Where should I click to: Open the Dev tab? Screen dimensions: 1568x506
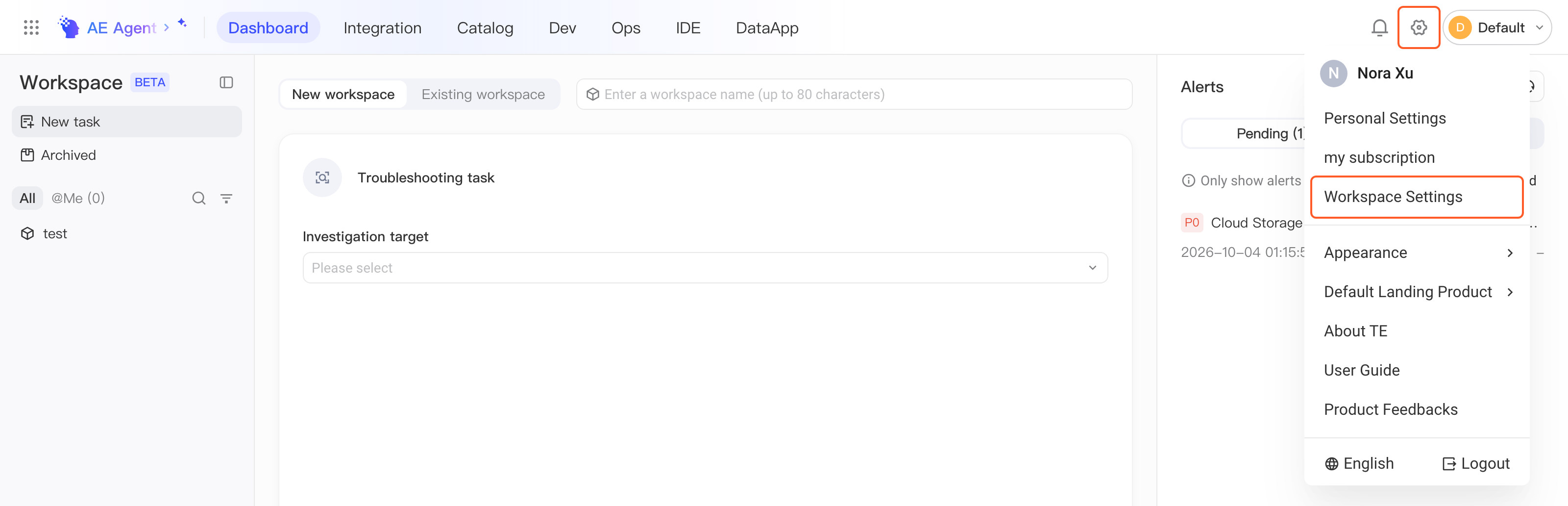point(562,27)
